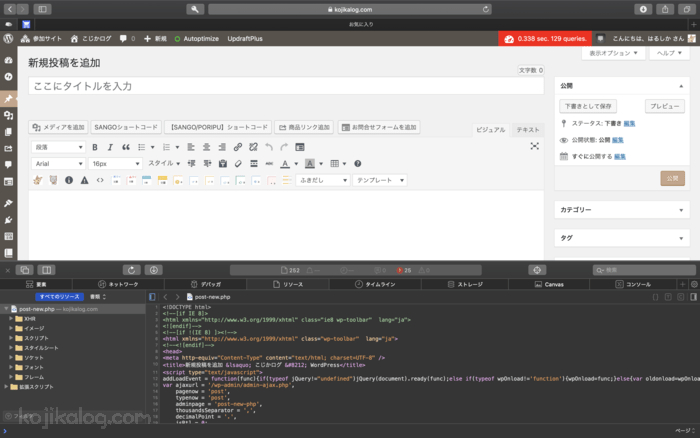Expand the スタイルシート folder in resources

click(x=11, y=347)
